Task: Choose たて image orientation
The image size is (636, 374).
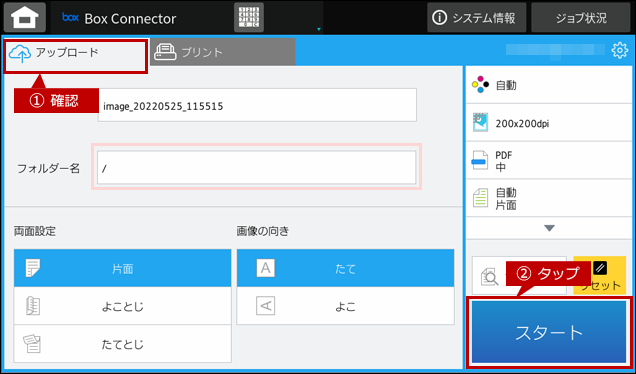Action: click(x=346, y=268)
